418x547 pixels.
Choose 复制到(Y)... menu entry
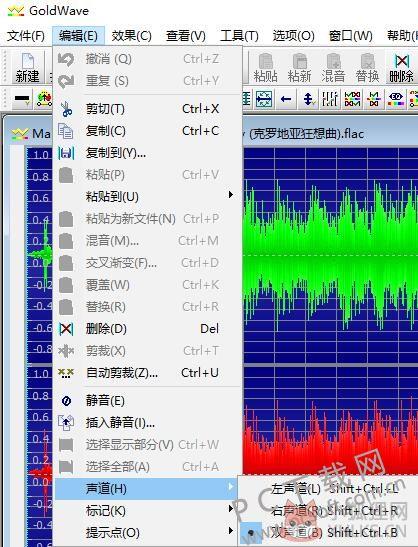[147, 153]
